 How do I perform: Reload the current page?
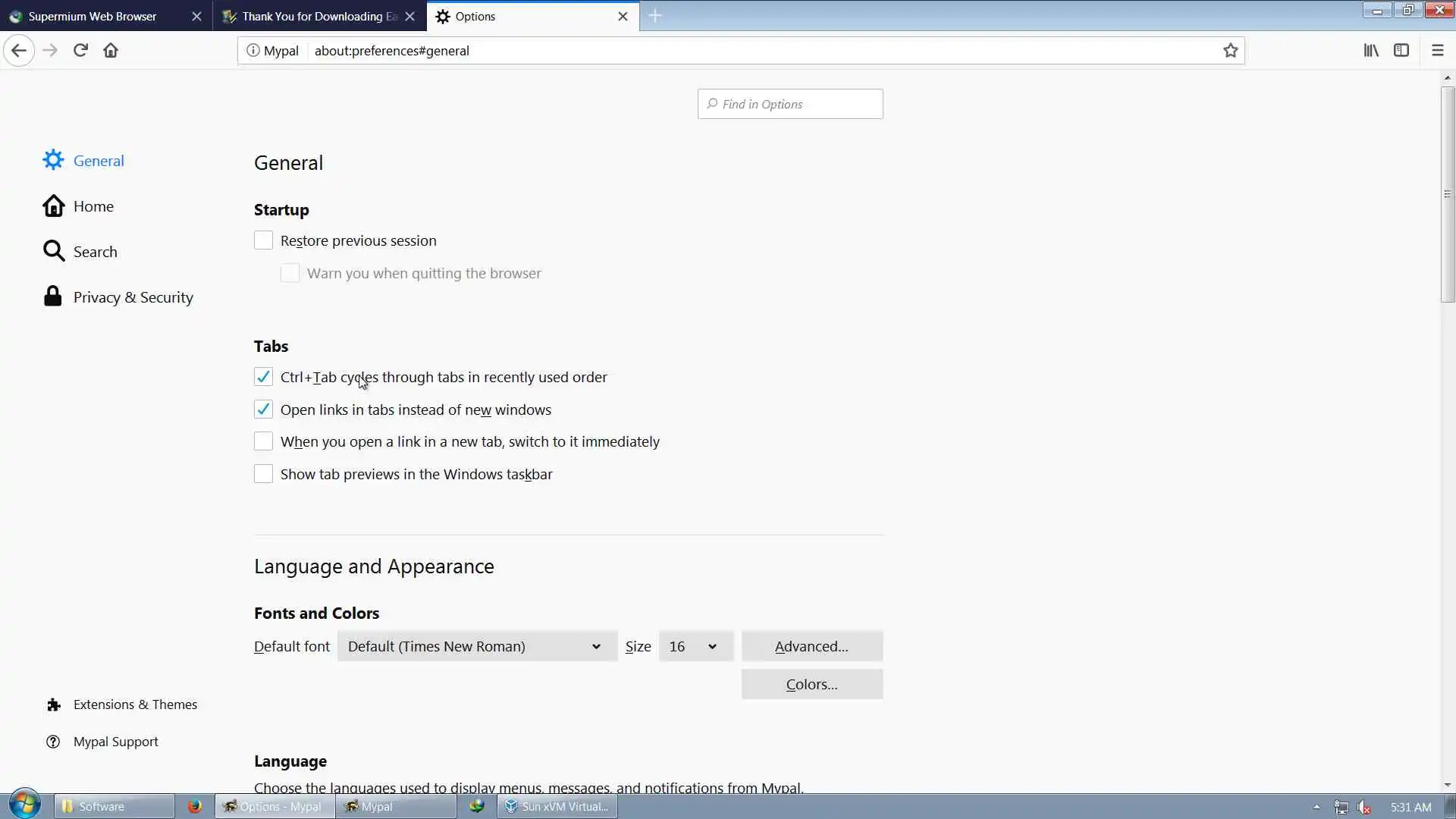click(80, 51)
